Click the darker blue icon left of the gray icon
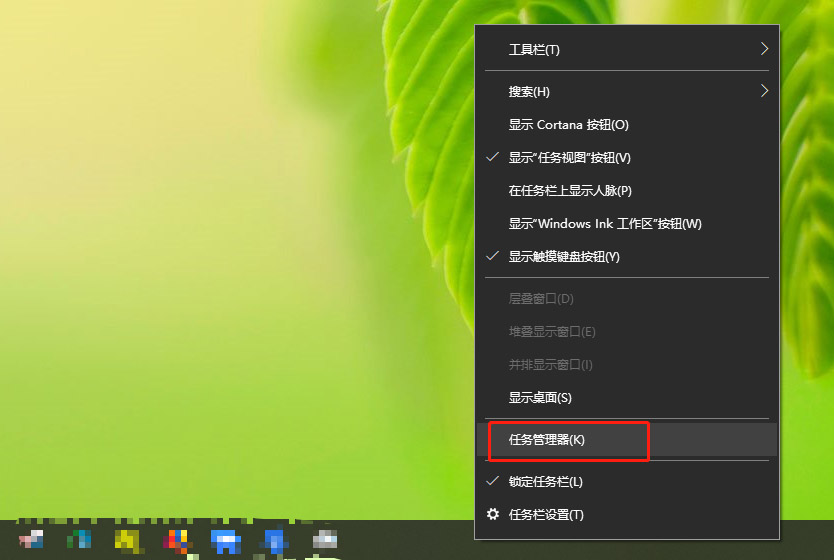 pos(275,541)
